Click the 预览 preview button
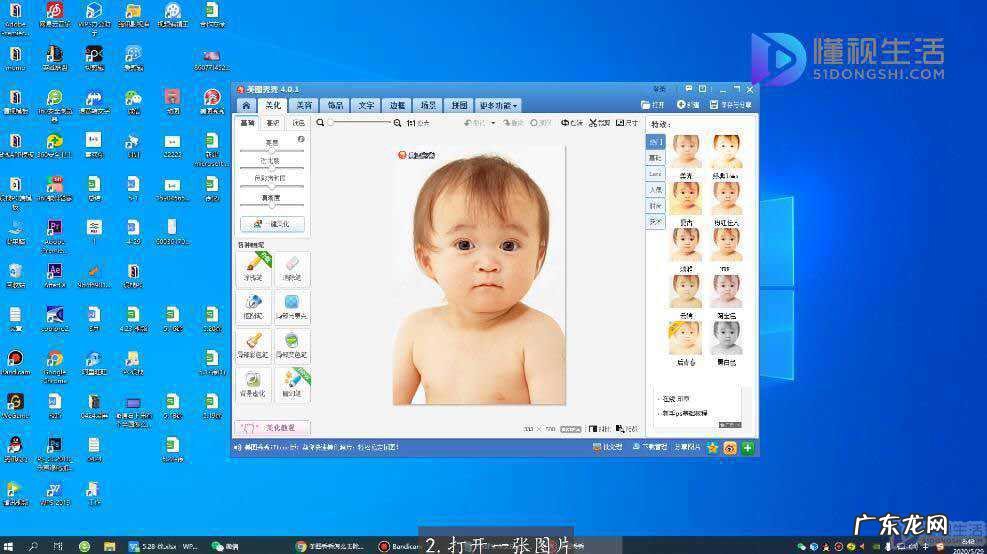Screen dimensions: 987x554 (x=627, y=429)
